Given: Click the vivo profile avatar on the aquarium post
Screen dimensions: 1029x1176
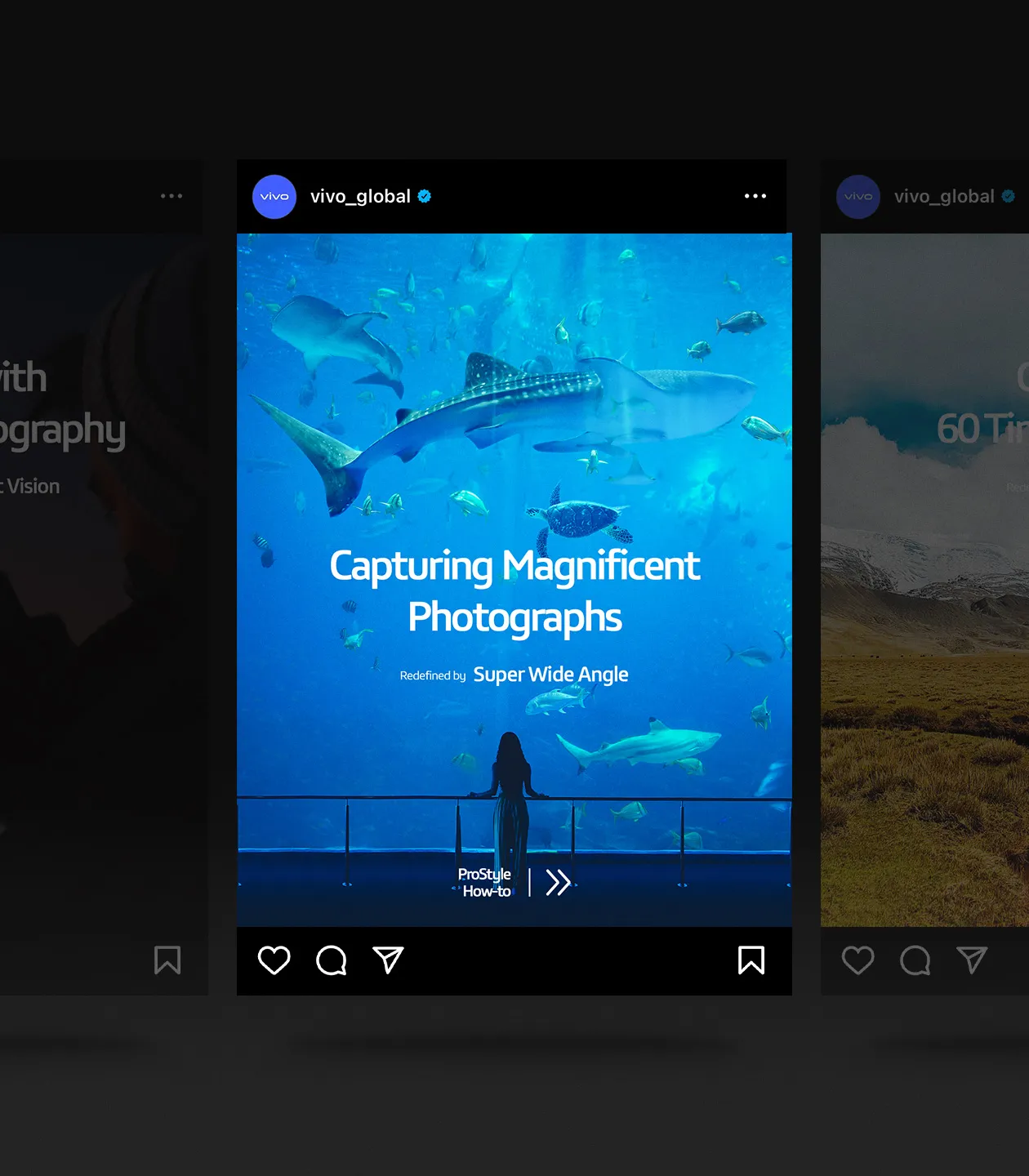Looking at the screenshot, I should (274, 196).
